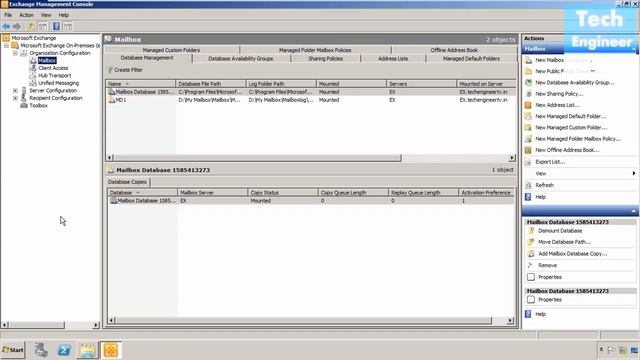Expand Recipient Configuration node
640x360 pixels.
pyautogui.click(x=15, y=98)
